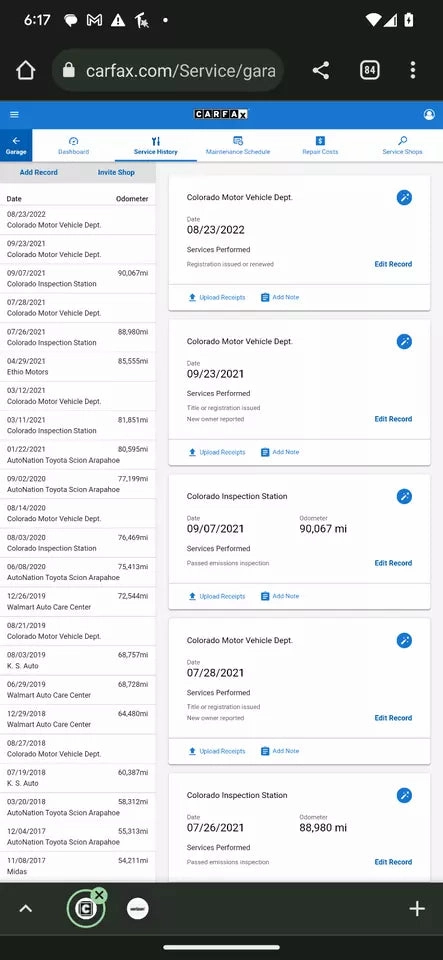This screenshot has height=960, width=443.
Task: Tap the browser home icon
Action: click(25, 70)
